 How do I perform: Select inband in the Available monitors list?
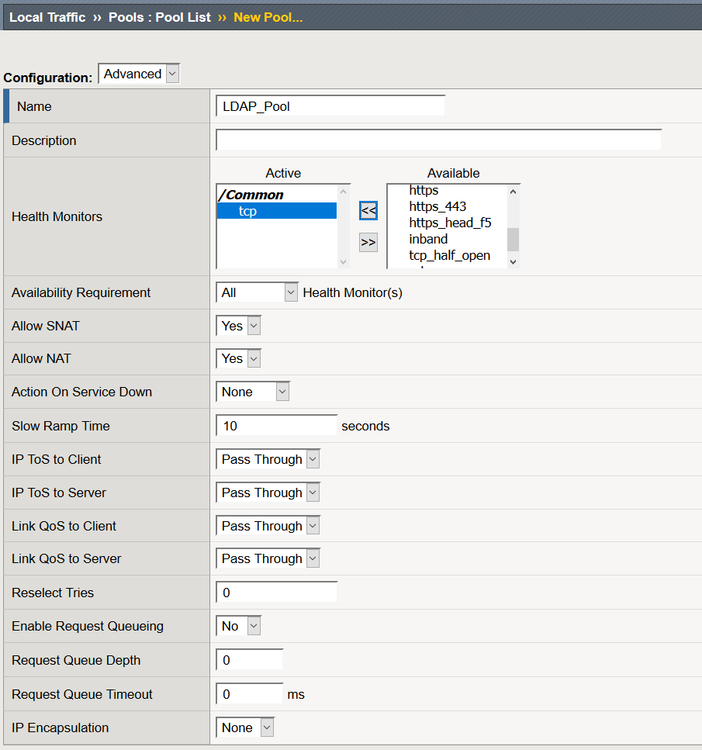(428, 239)
